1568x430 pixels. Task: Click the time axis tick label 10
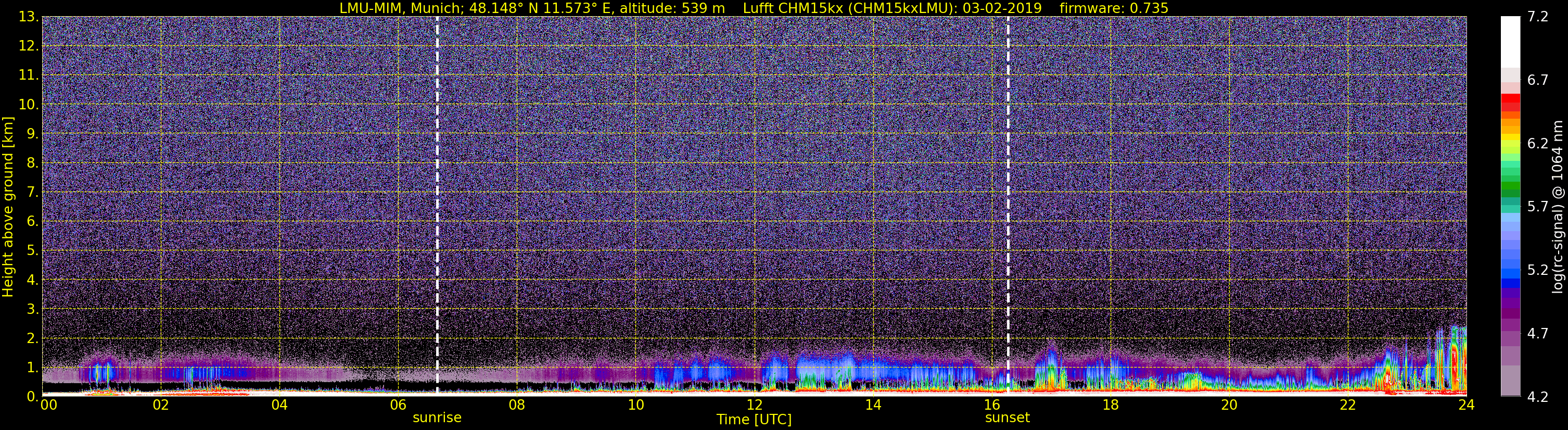[635, 405]
